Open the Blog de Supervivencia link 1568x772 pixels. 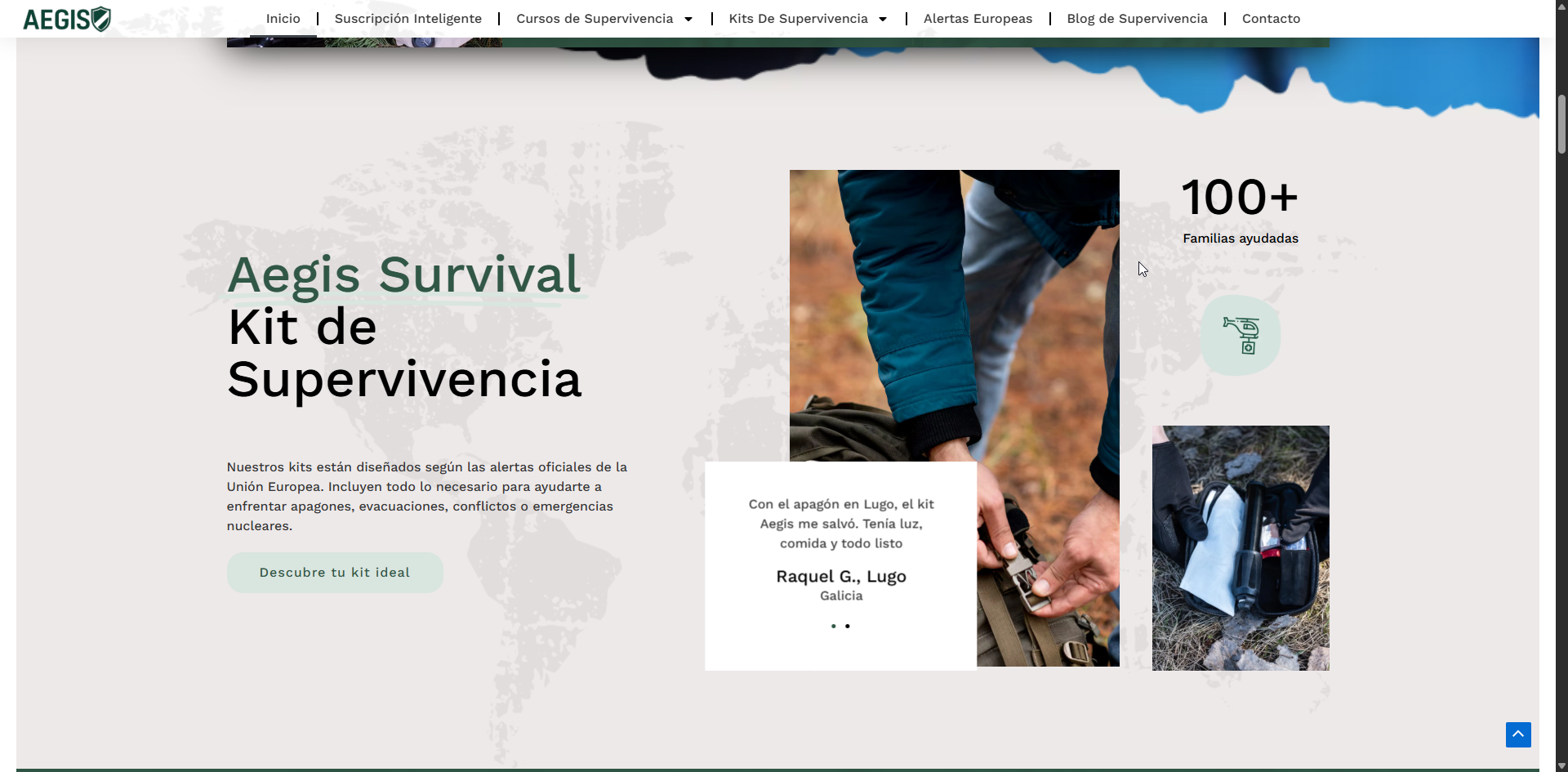click(x=1137, y=18)
